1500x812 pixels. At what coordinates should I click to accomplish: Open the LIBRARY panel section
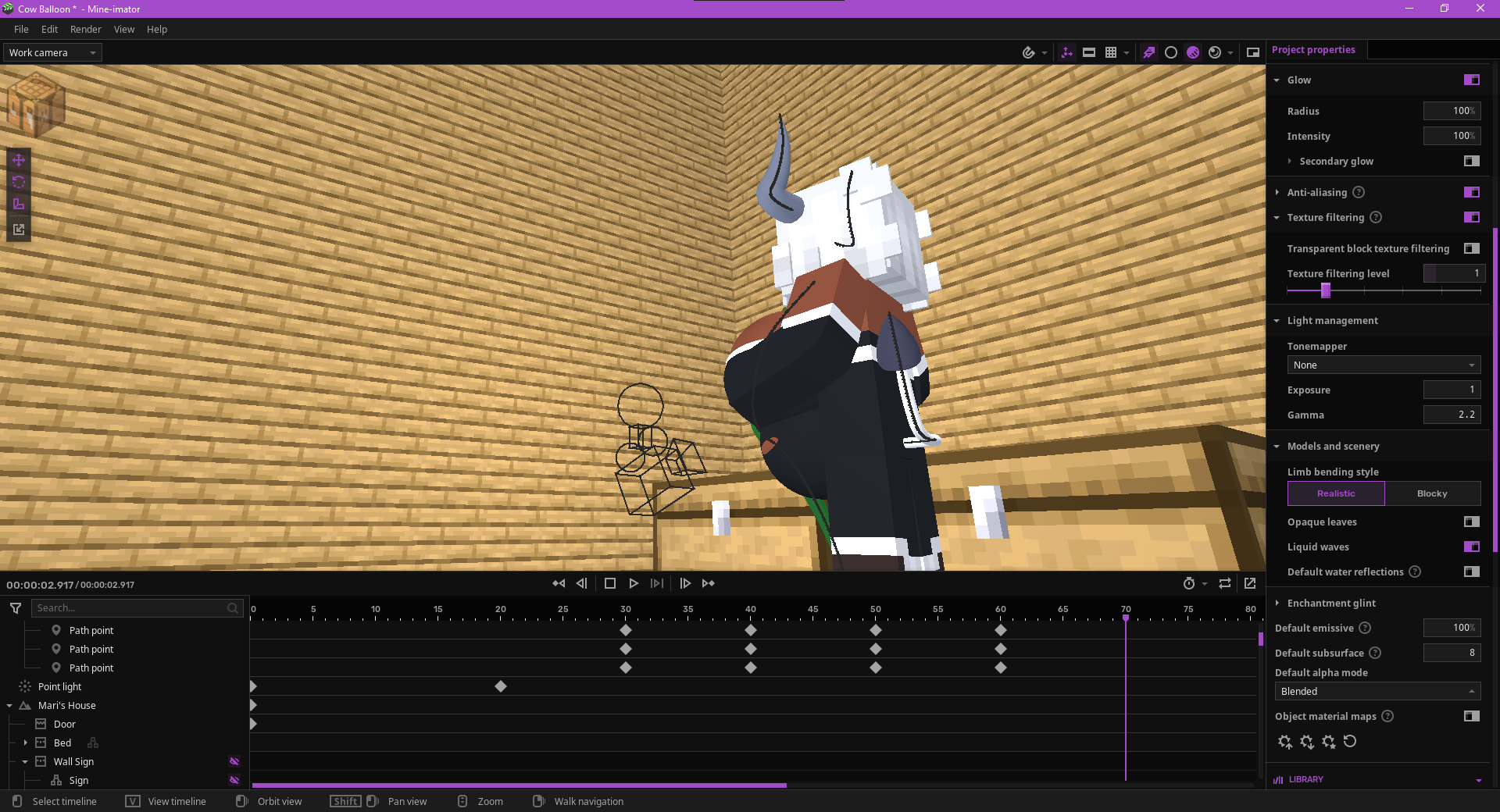pos(1377,779)
